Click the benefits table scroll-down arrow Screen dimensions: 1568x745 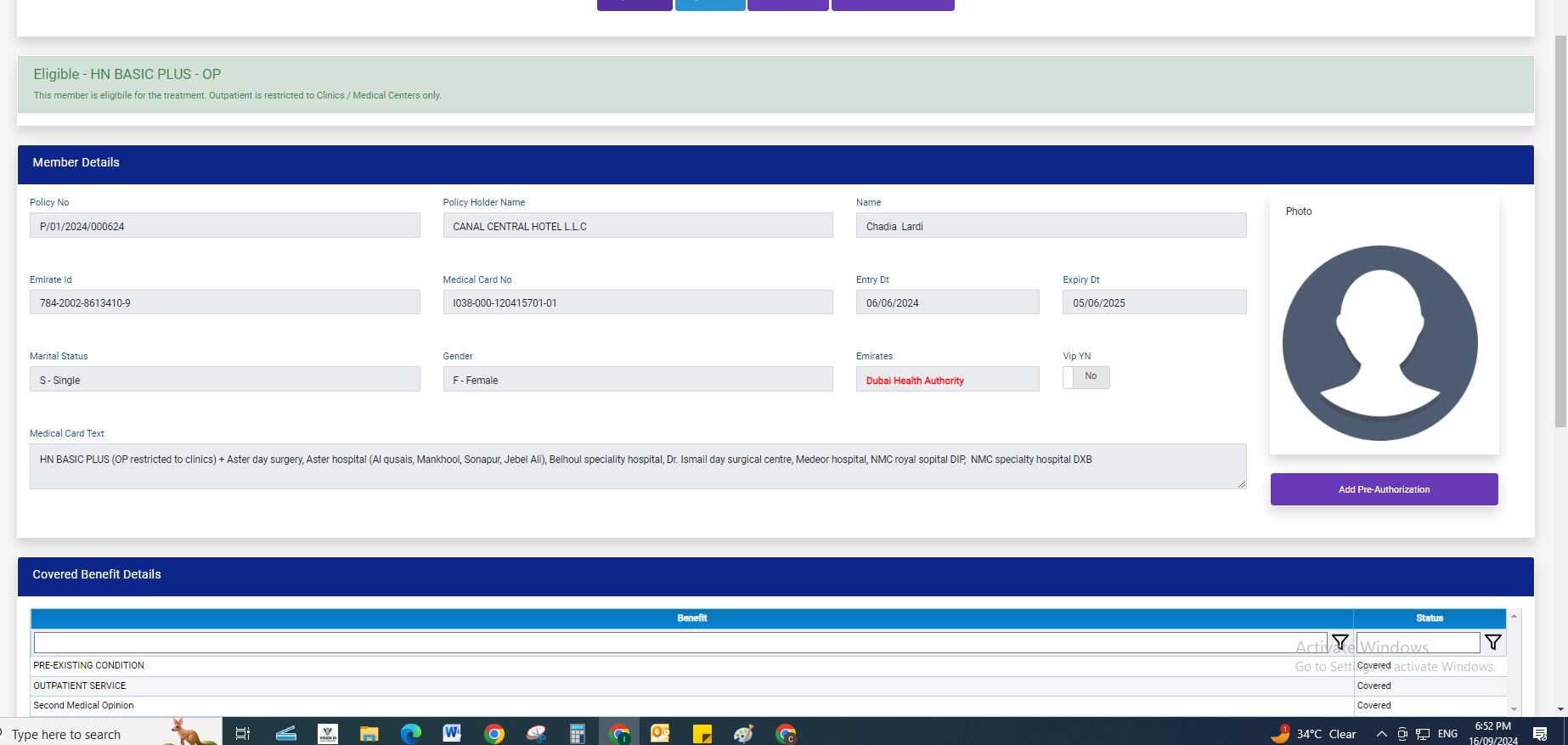(1514, 708)
